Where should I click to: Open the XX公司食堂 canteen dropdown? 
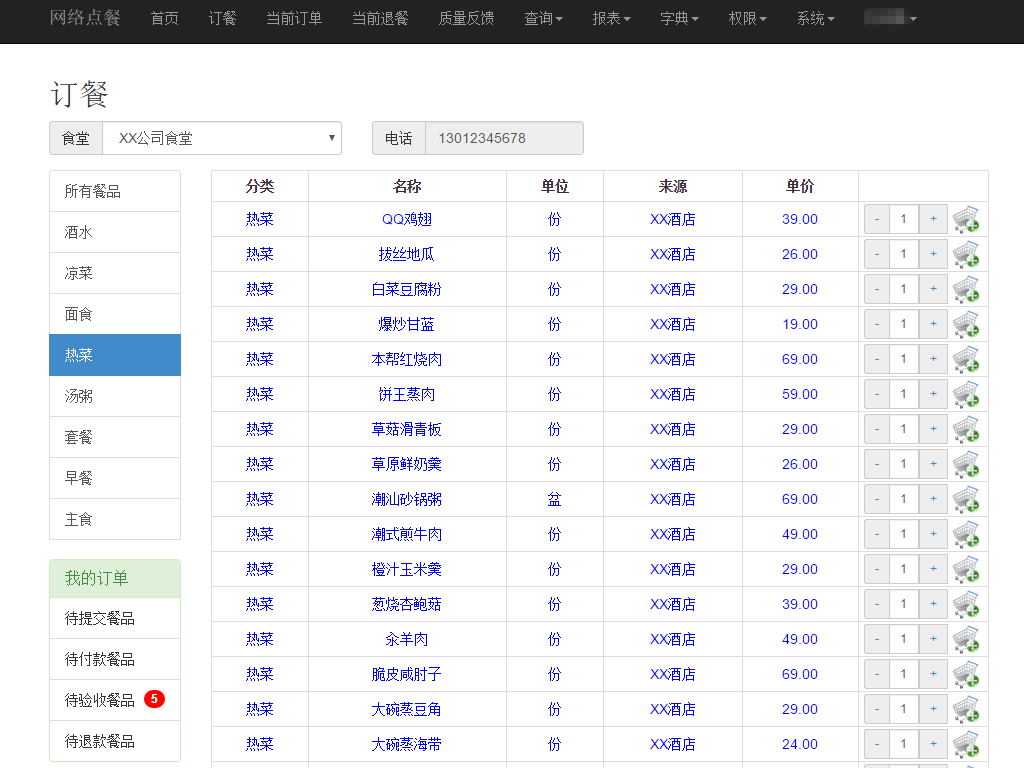[222, 138]
